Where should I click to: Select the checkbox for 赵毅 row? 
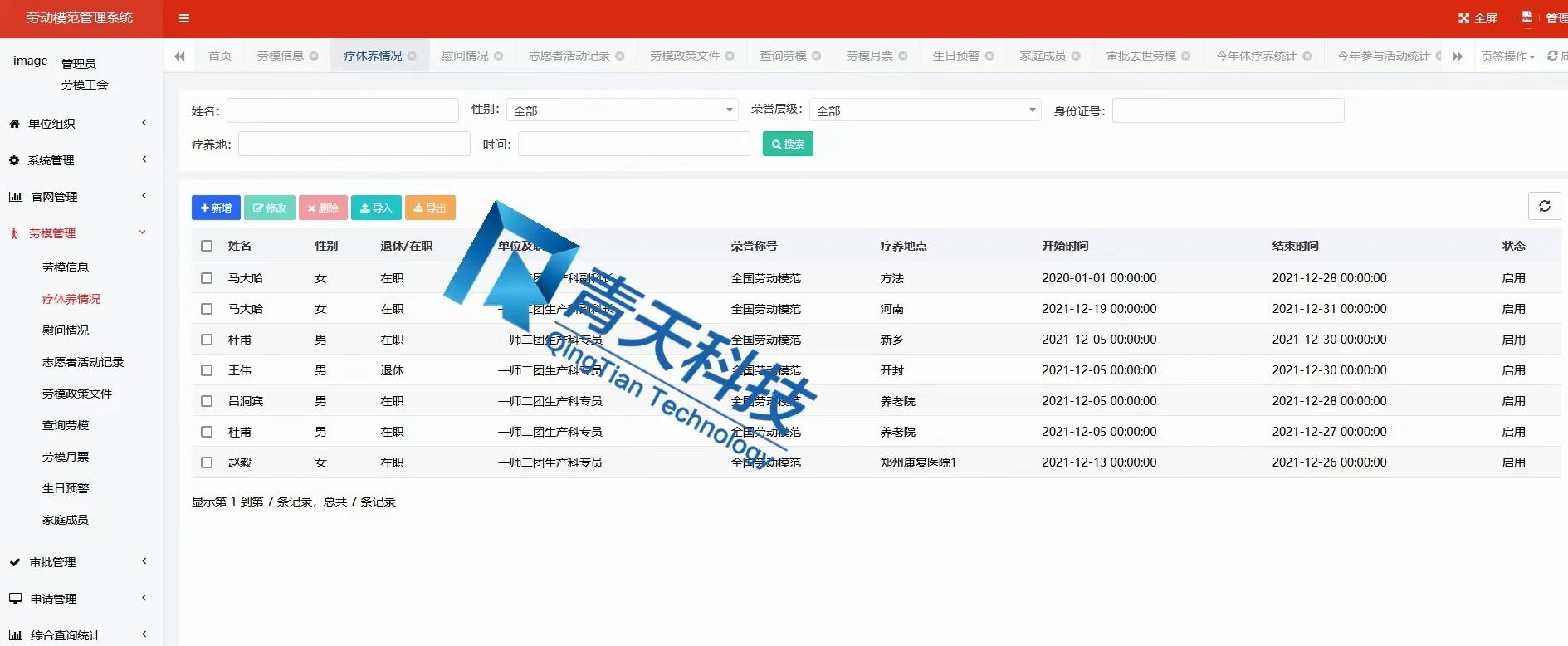[x=207, y=462]
